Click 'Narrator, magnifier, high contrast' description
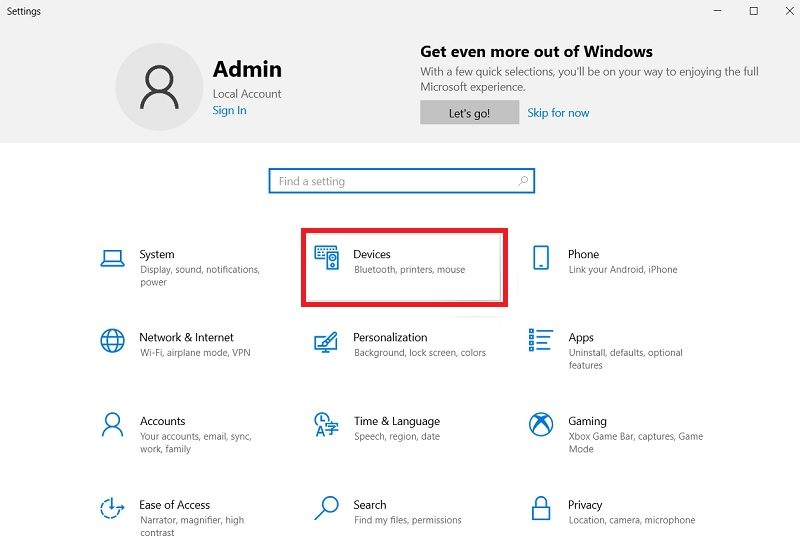 click(192, 526)
